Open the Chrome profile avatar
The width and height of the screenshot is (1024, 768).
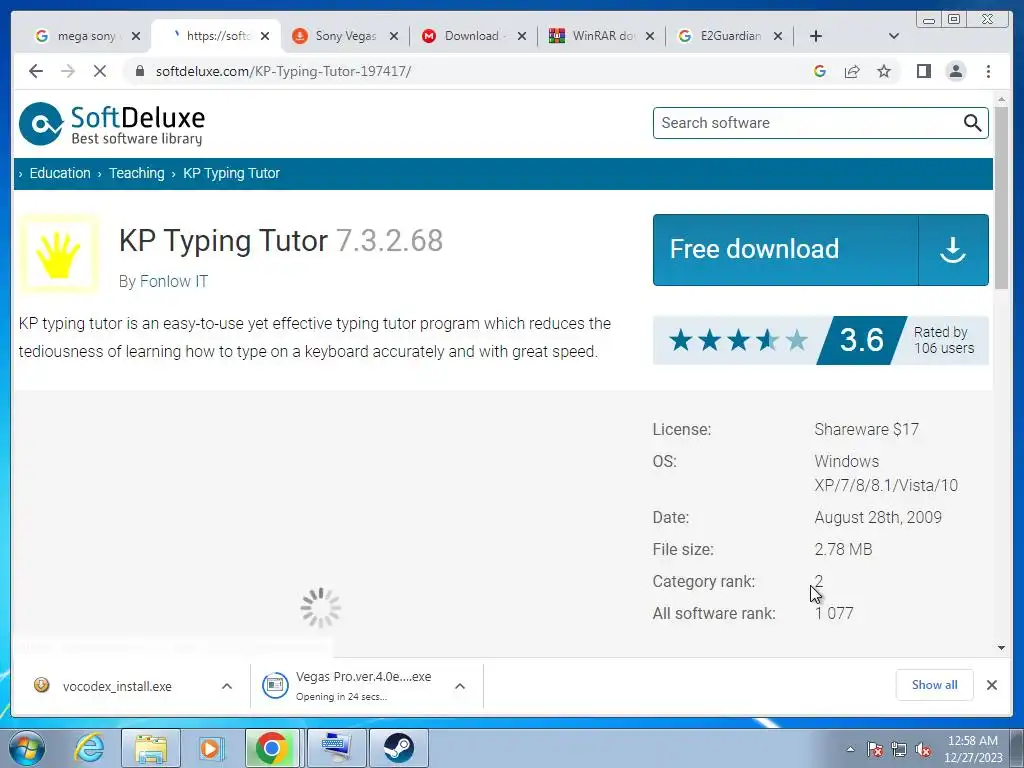(956, 71)
